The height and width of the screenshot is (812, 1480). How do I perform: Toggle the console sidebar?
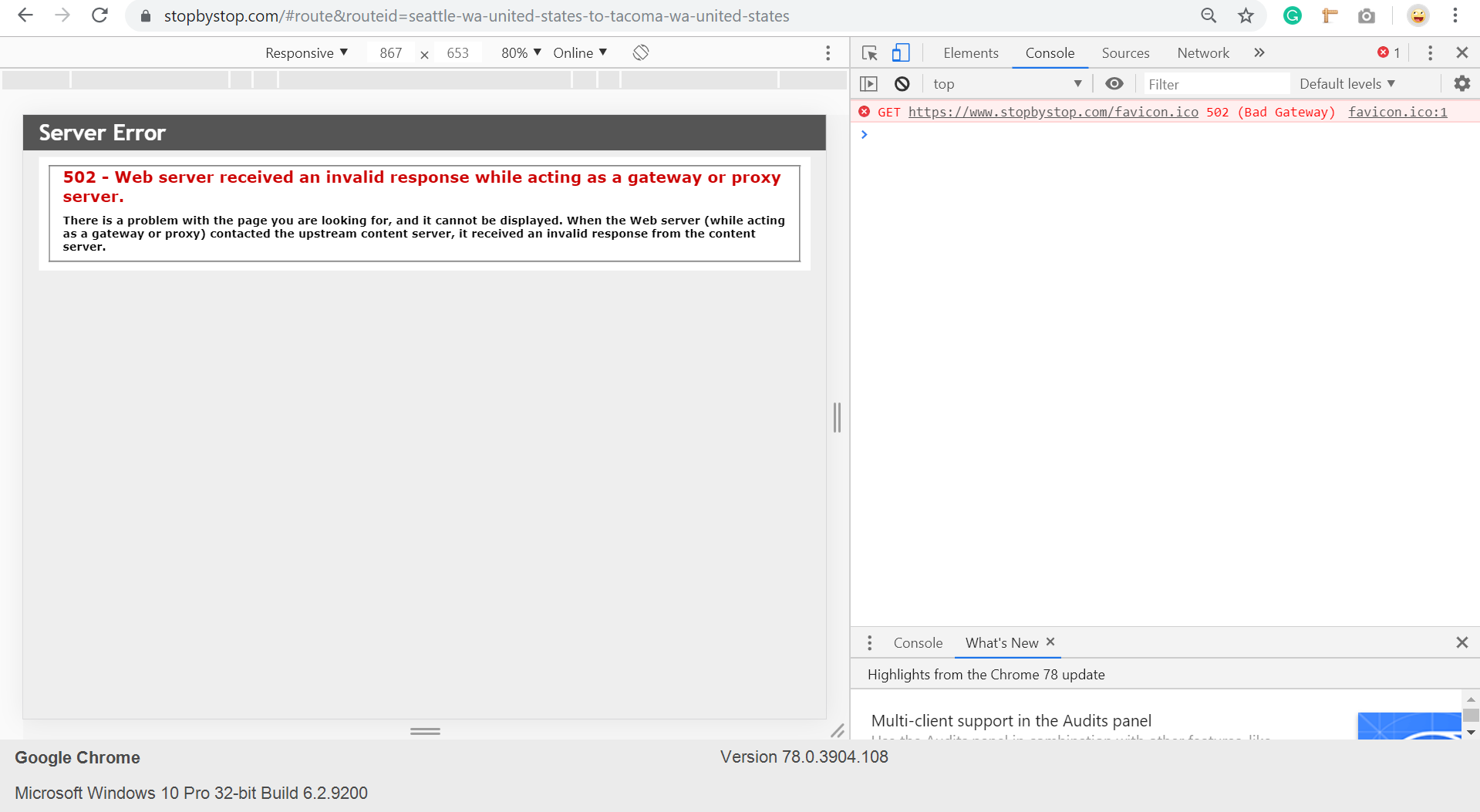point(869,83)
